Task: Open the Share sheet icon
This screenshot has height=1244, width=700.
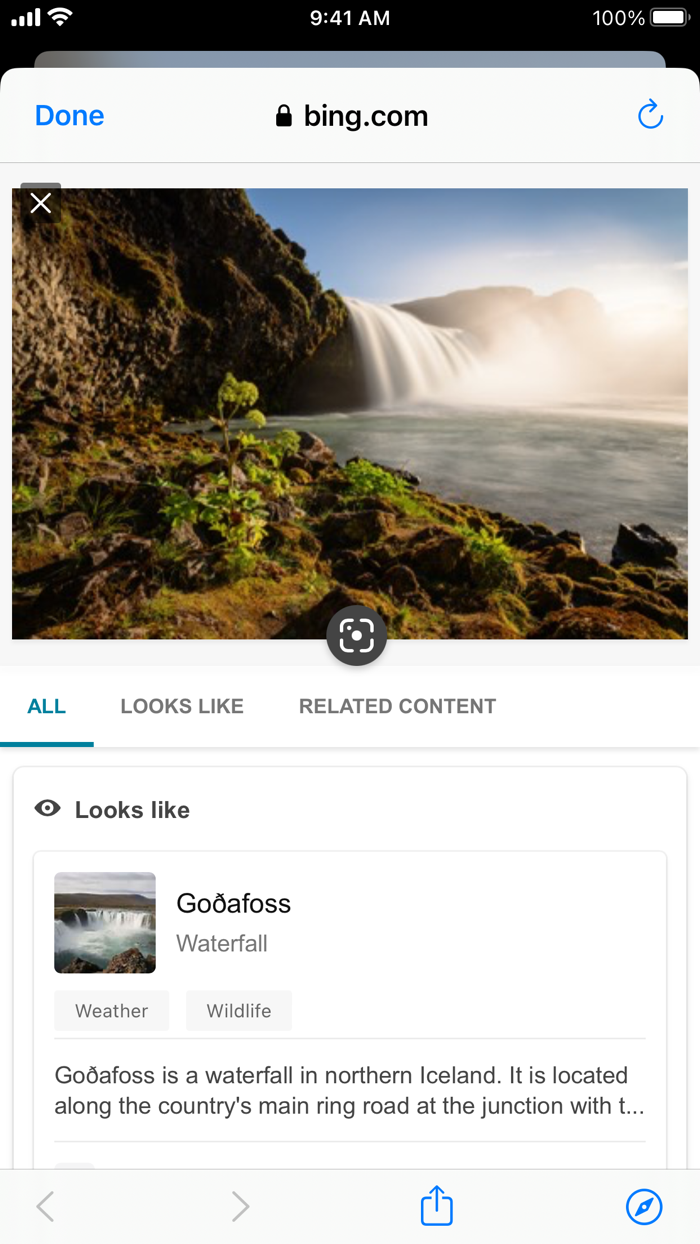Action: coord(436,1206)
